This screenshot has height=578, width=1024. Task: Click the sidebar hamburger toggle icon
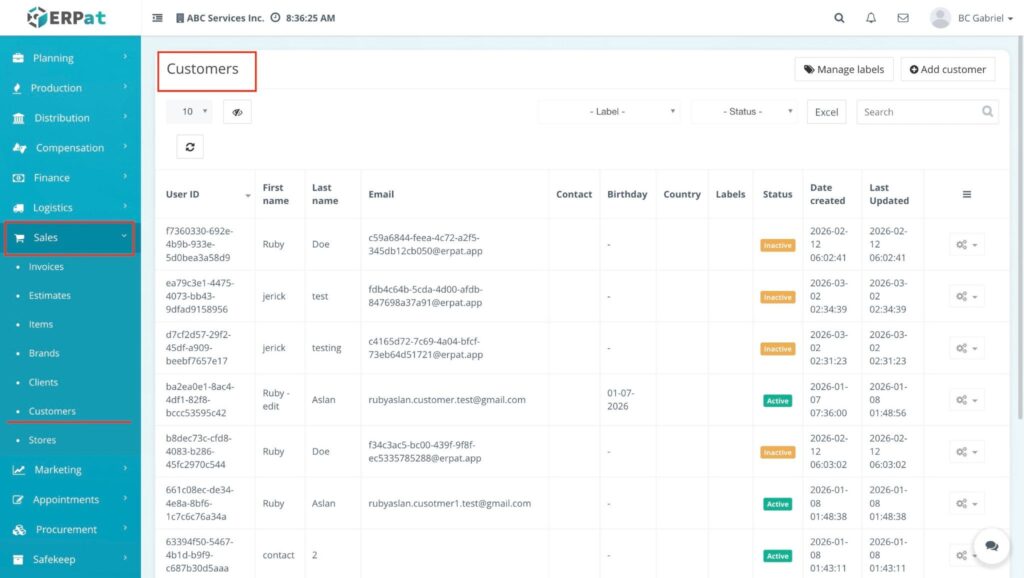coord(157,18)
